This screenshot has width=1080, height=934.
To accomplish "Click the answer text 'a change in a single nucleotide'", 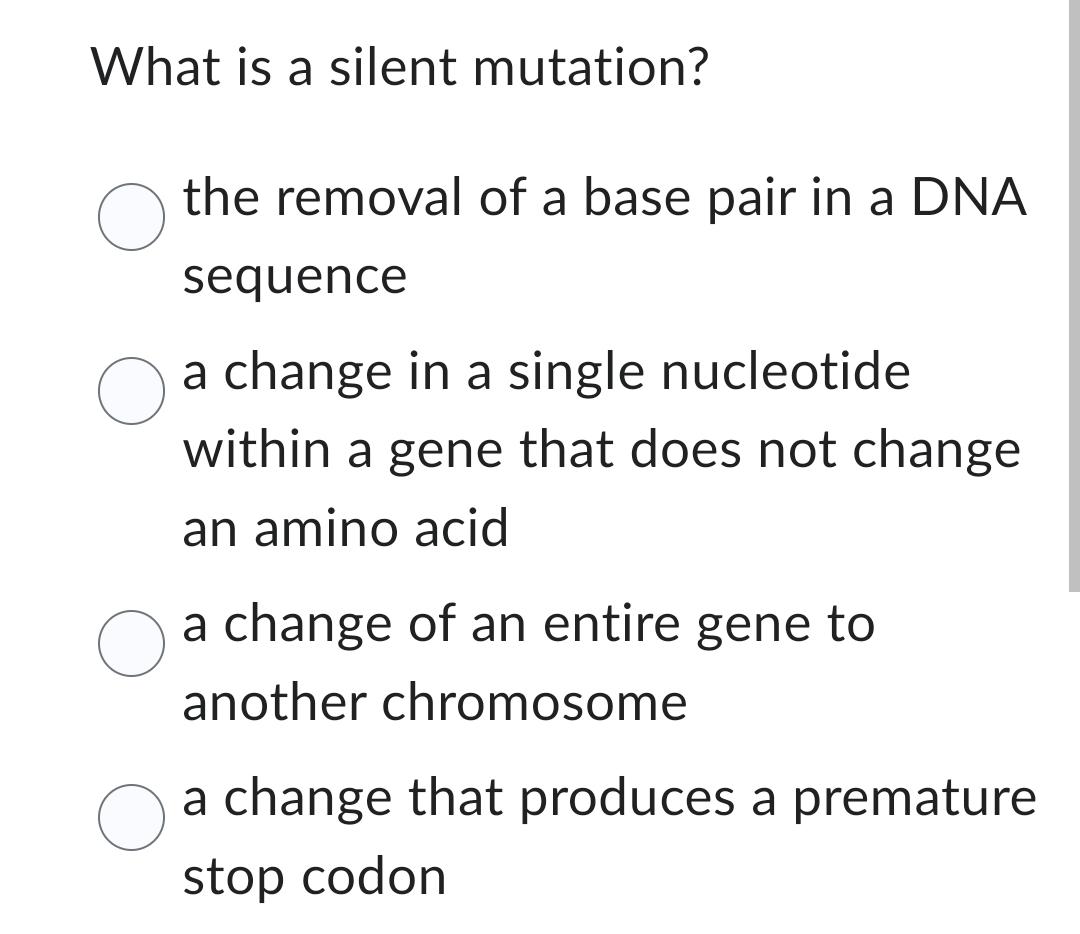I will (x=546, y=371).
